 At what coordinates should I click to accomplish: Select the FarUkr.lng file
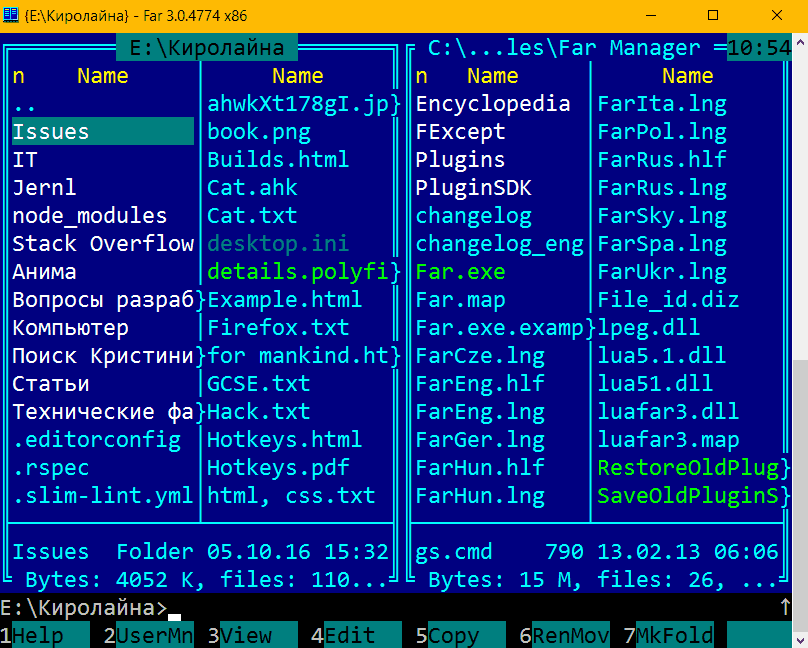tap(662, 271)
